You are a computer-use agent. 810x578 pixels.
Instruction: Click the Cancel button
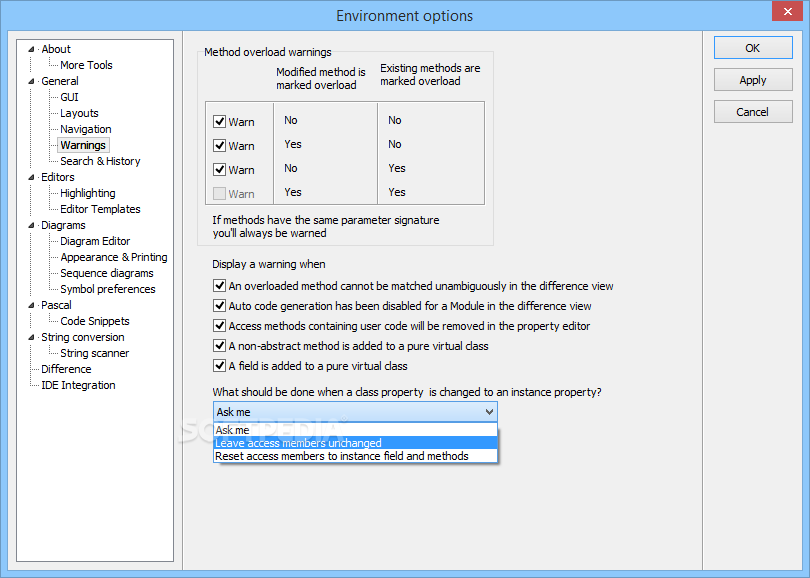753,112
